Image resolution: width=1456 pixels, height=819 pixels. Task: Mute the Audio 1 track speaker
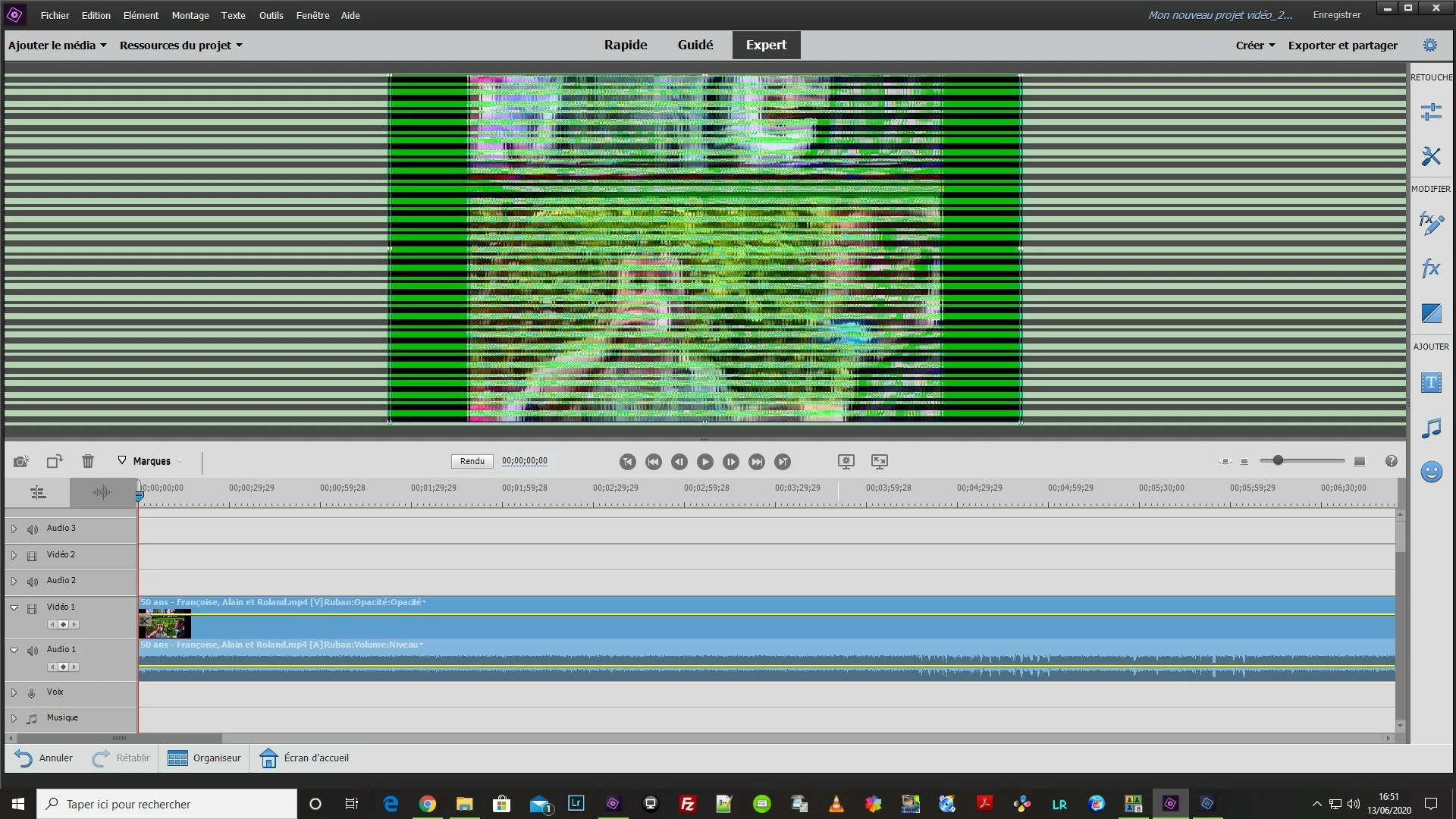32,651
